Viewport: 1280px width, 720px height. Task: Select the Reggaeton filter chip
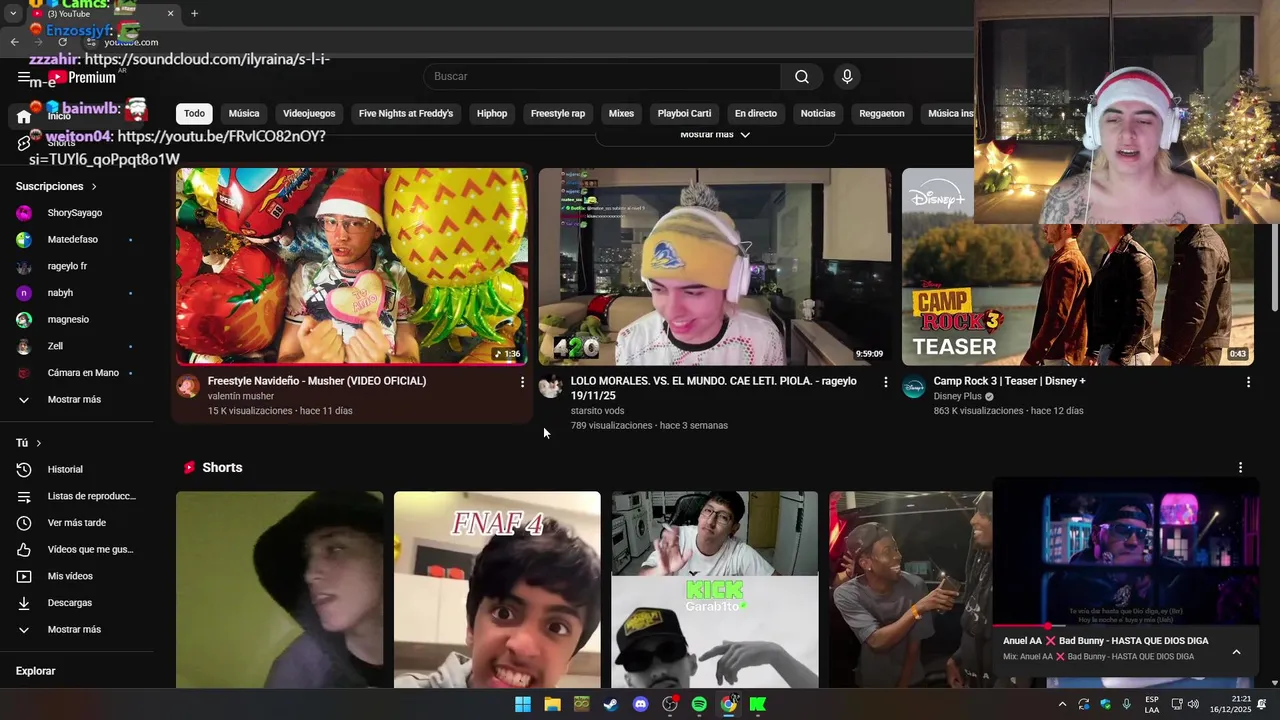click(882, 114)
